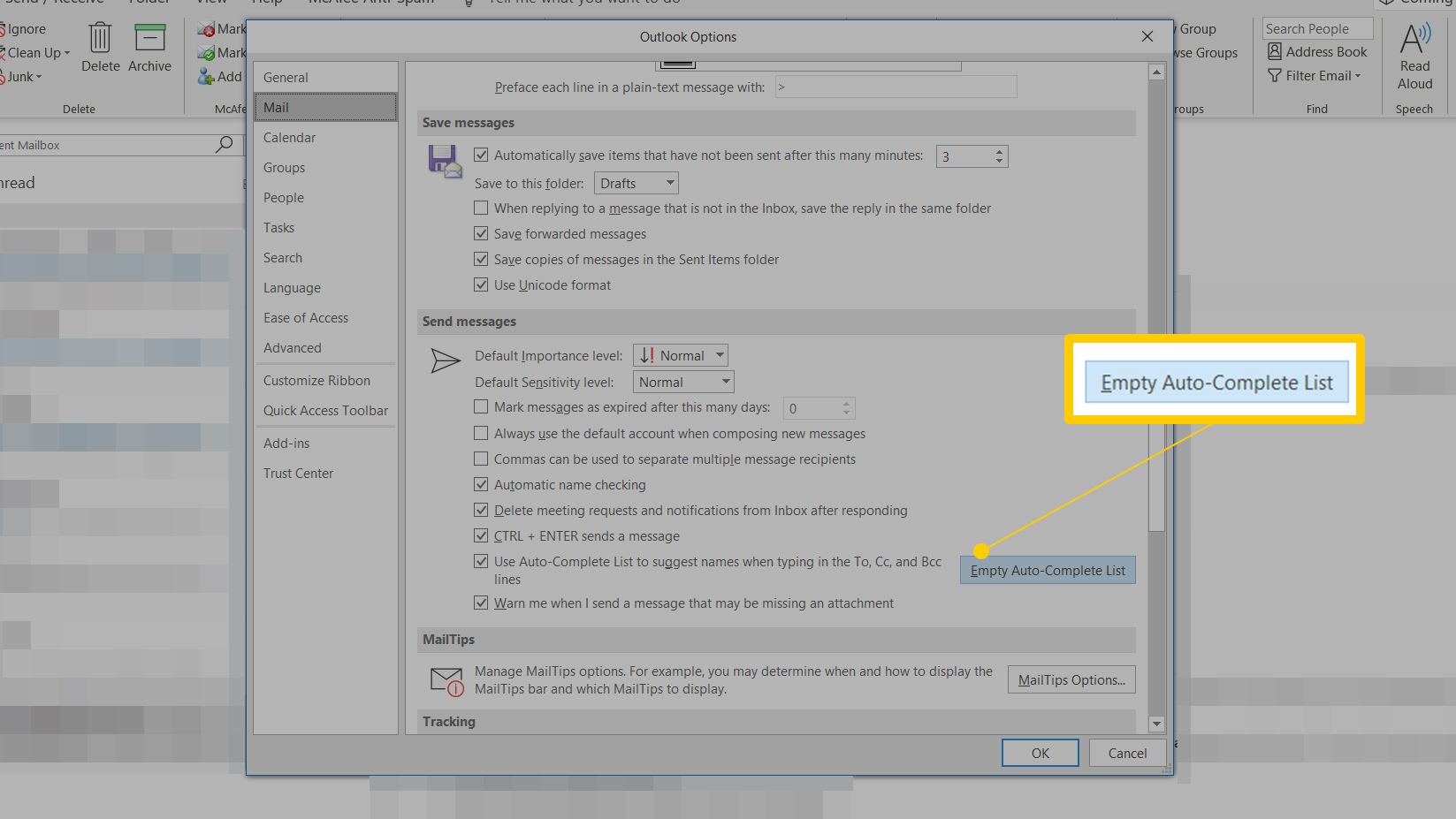Click the Search People field
This screenshot has width=1456, height=819.
tap(1317, 29)
